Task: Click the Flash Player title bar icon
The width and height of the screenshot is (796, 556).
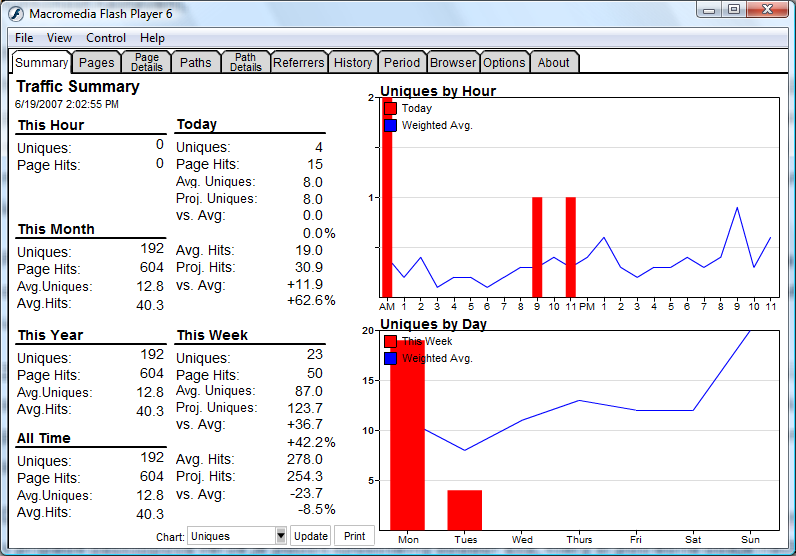Action: coord(16,14)
